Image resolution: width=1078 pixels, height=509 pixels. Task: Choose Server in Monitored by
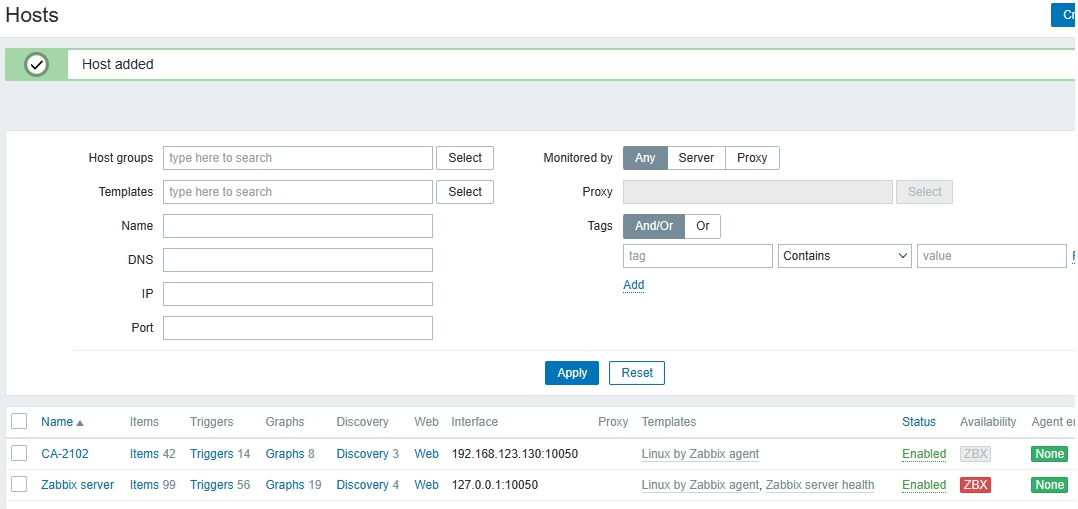(696, 158)
